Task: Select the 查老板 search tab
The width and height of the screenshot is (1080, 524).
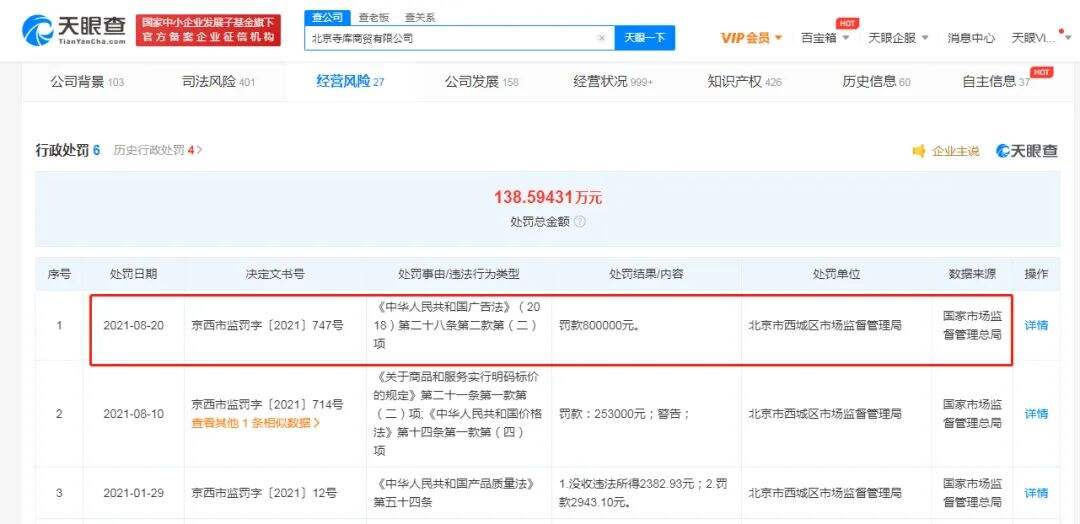Action: point(373,18)
